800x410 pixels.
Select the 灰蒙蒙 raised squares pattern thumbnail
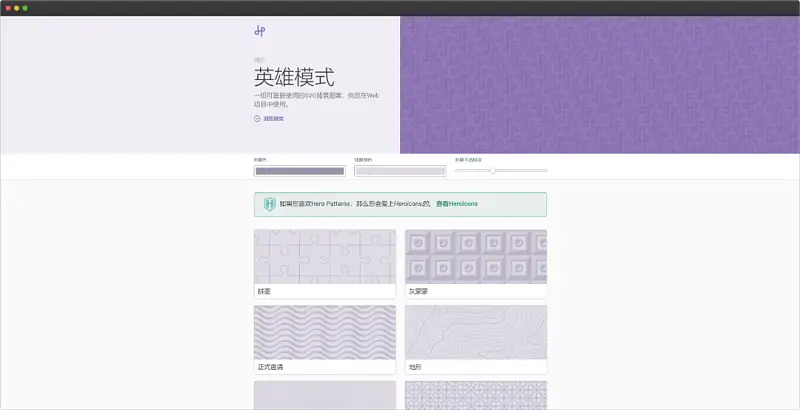(476, 257)
